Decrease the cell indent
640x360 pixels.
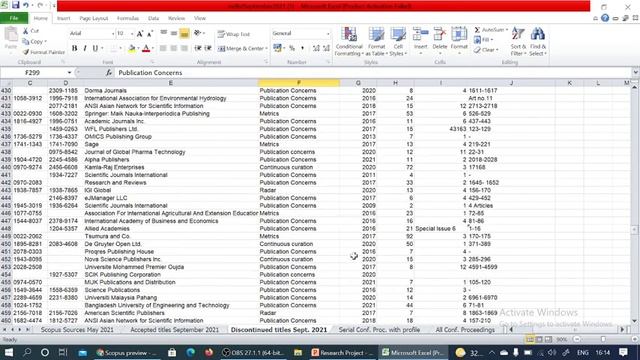(198, 49)
